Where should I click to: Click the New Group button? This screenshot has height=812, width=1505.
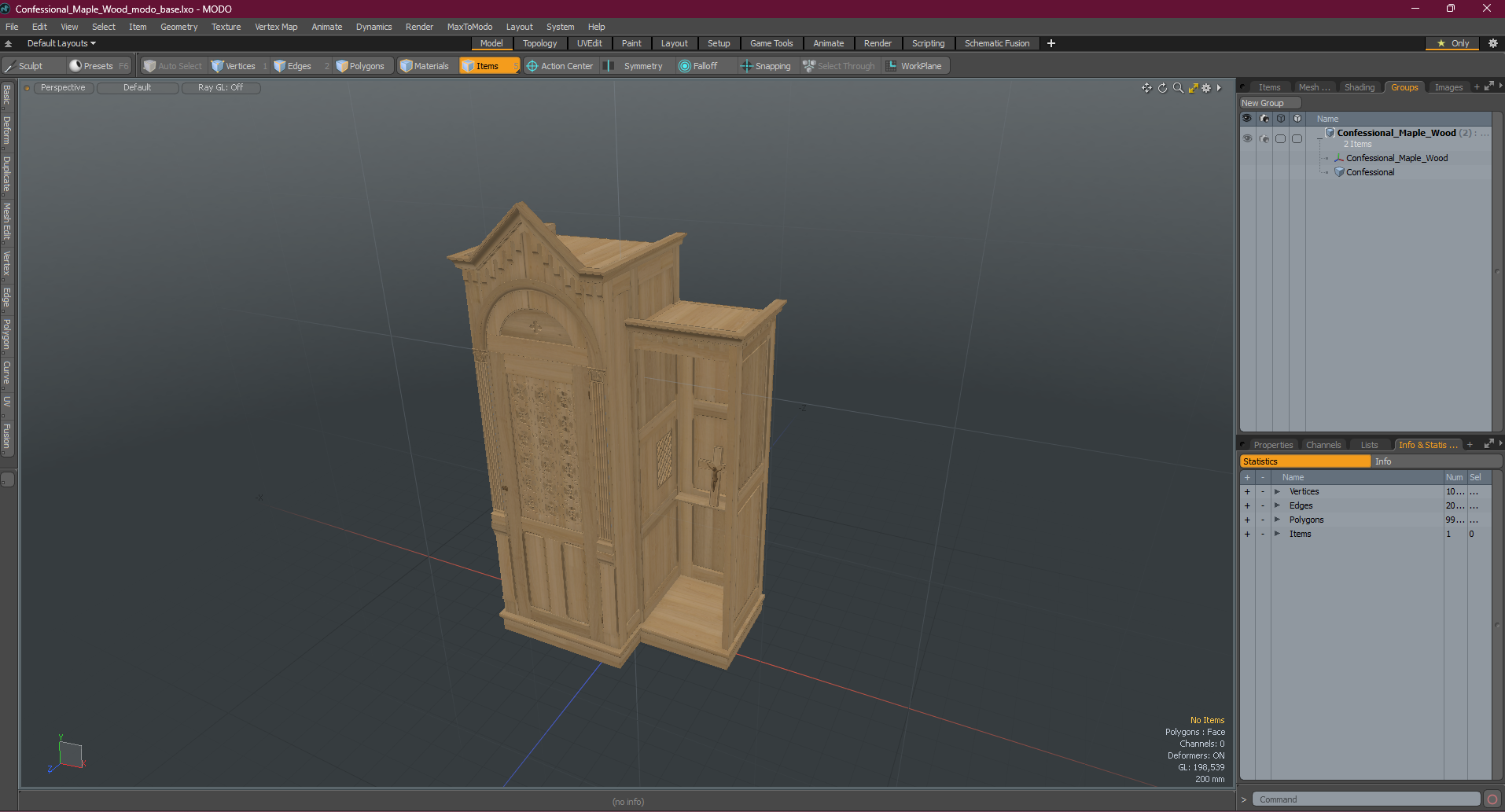(1269, 103)
